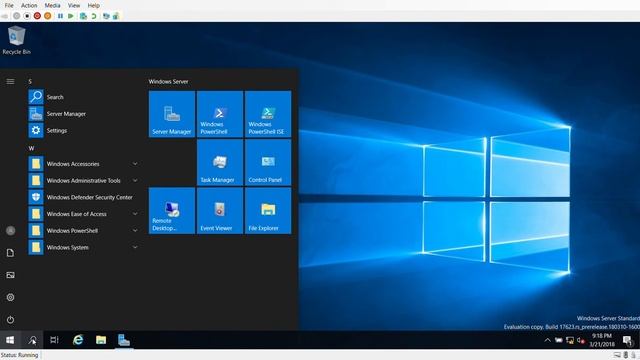
Task: Open the Help menu
Action: tap(93, 5)
